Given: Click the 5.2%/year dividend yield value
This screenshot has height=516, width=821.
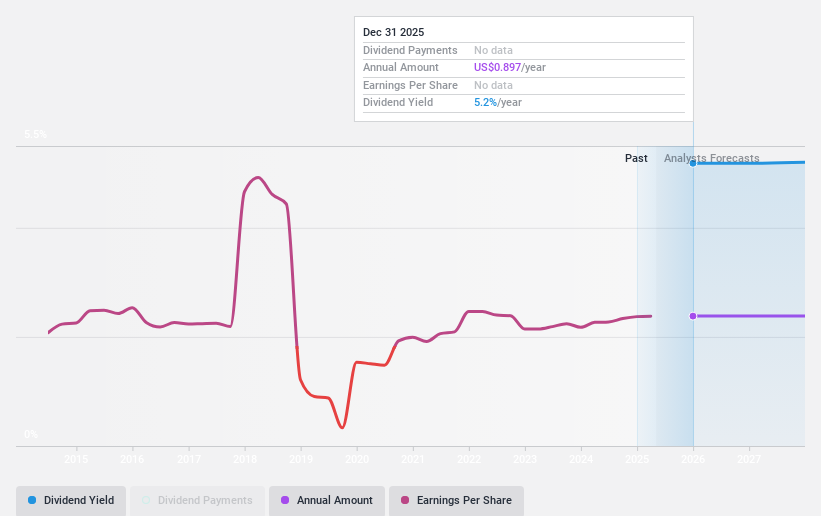Looking at the screenshot, I should tap(498, 103).
